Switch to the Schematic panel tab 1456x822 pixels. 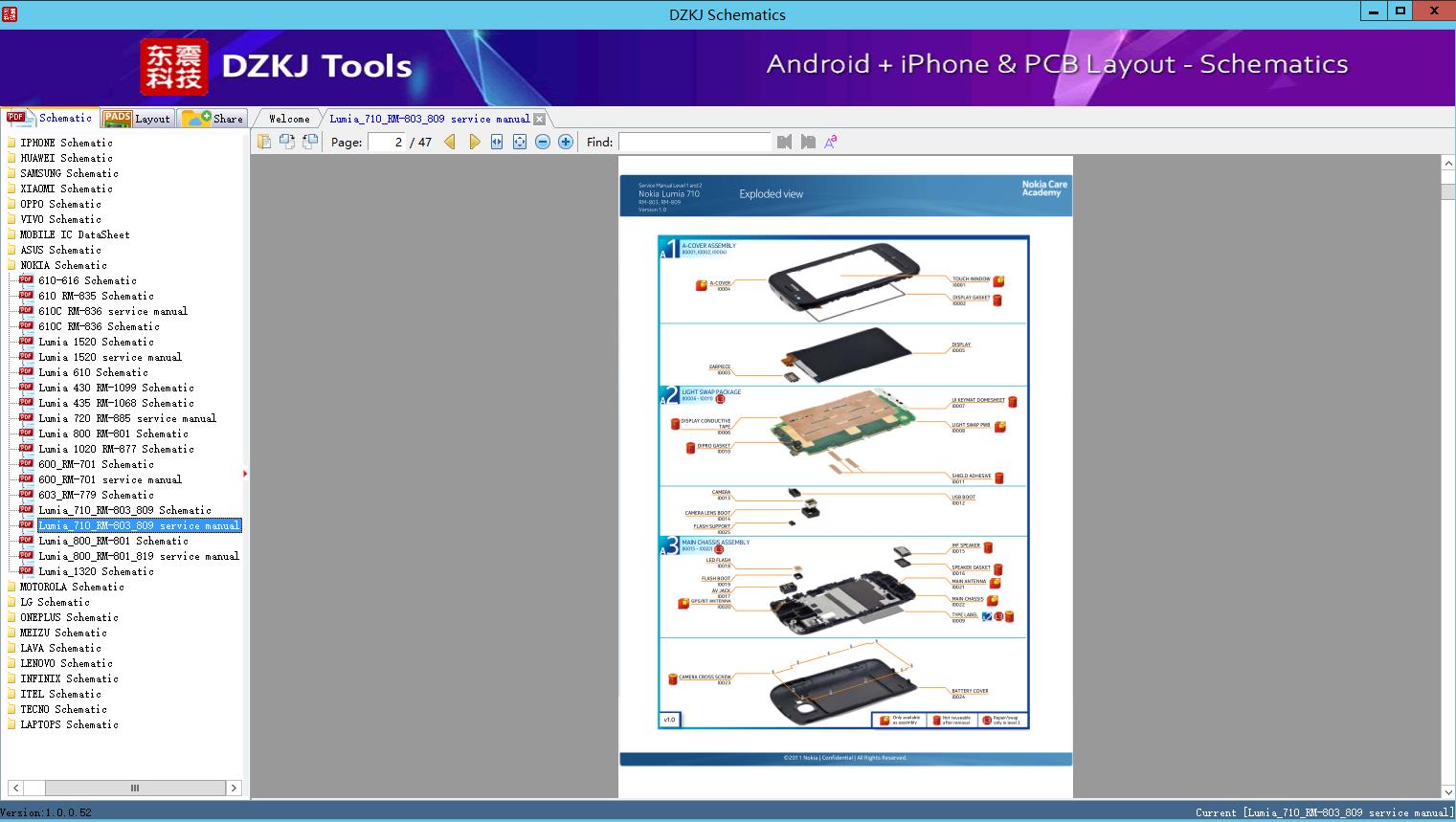coord(50,118)
